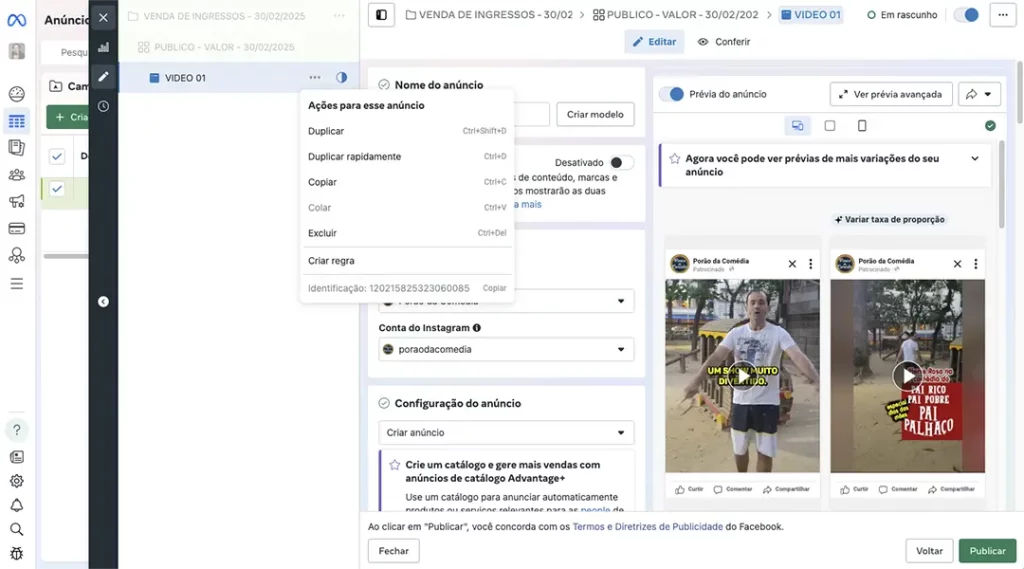Select Duplicar from the context menu
This screenshot has width=1024, height=569.
326,131
